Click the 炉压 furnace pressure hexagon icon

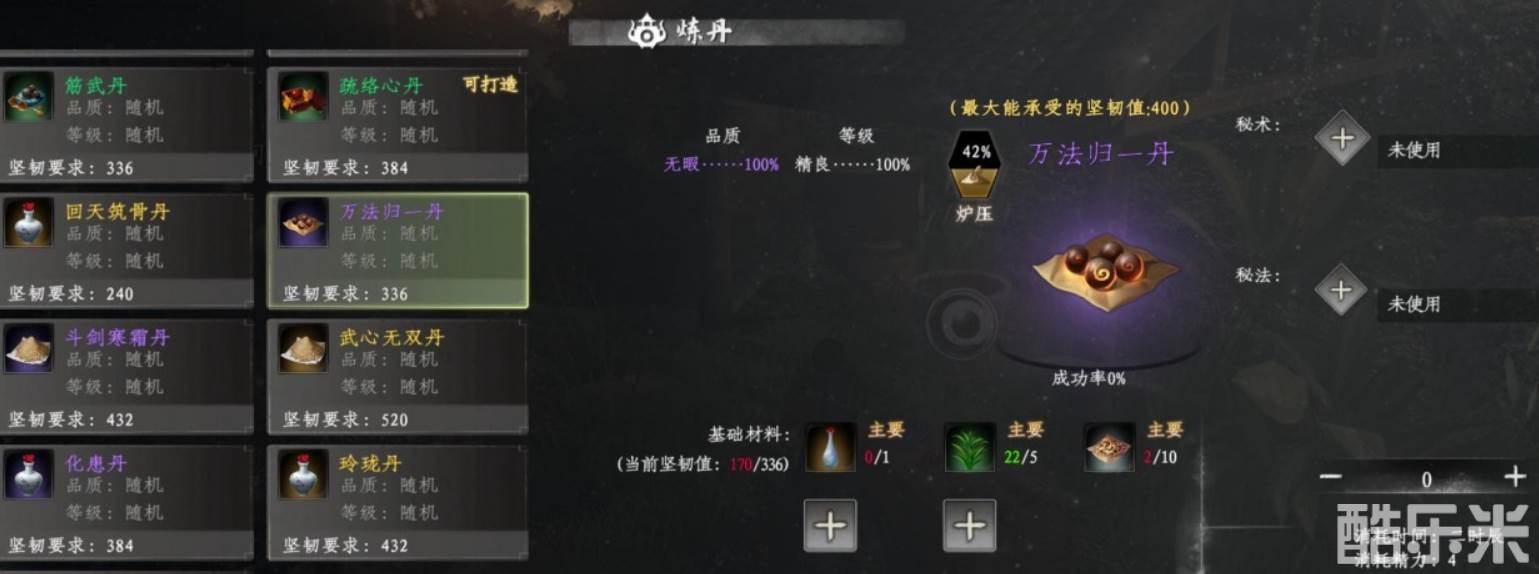975,165
